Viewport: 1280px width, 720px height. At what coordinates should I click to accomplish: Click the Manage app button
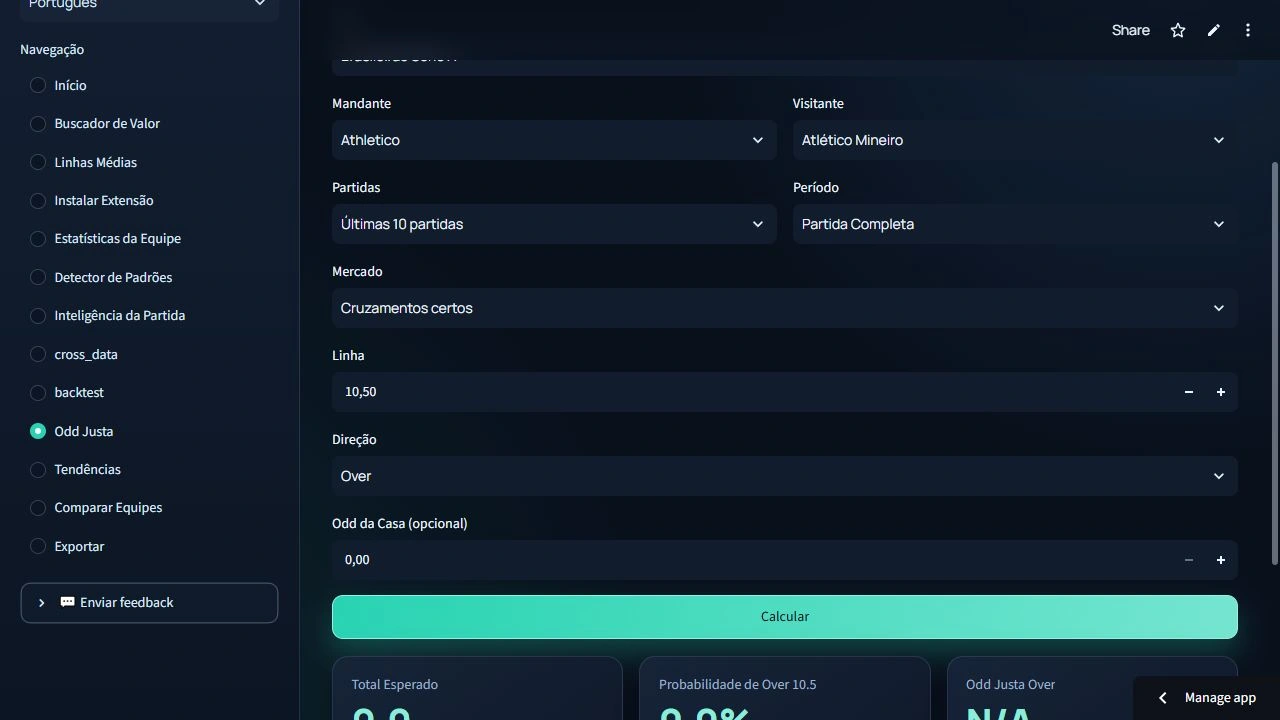click(1207, 698)
